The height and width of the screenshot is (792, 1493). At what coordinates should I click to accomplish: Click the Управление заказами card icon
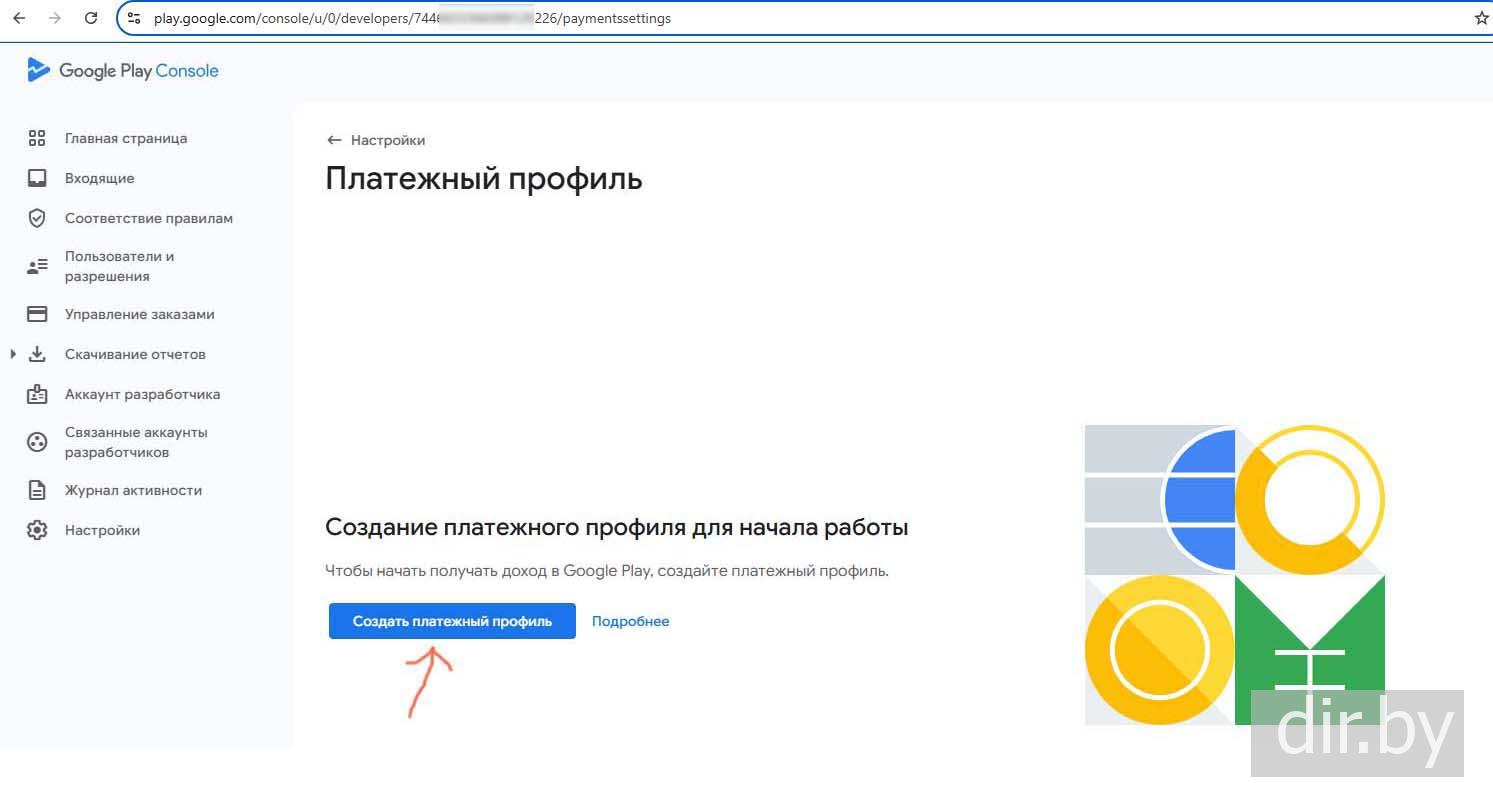click(x=37, y=314)
